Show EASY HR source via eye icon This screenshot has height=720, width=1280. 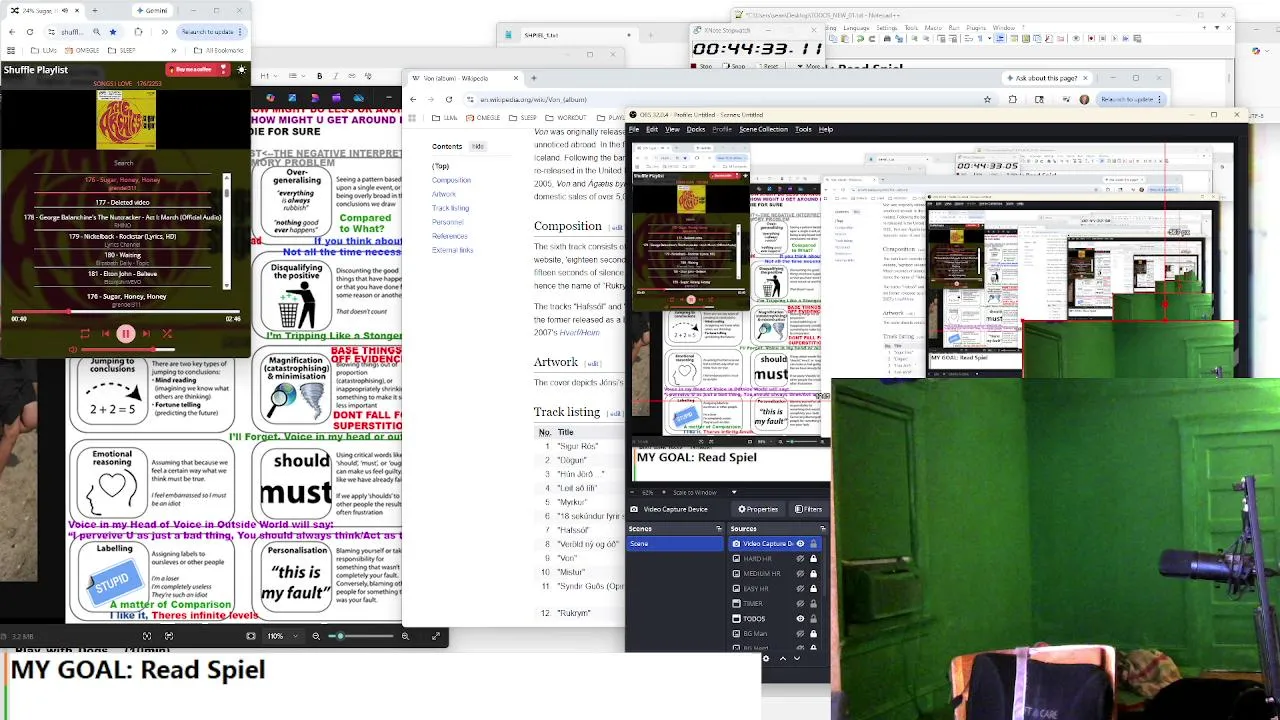point(800,589)
